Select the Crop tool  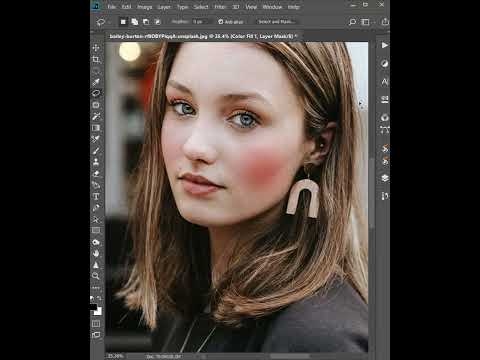(x=96, y=59)
